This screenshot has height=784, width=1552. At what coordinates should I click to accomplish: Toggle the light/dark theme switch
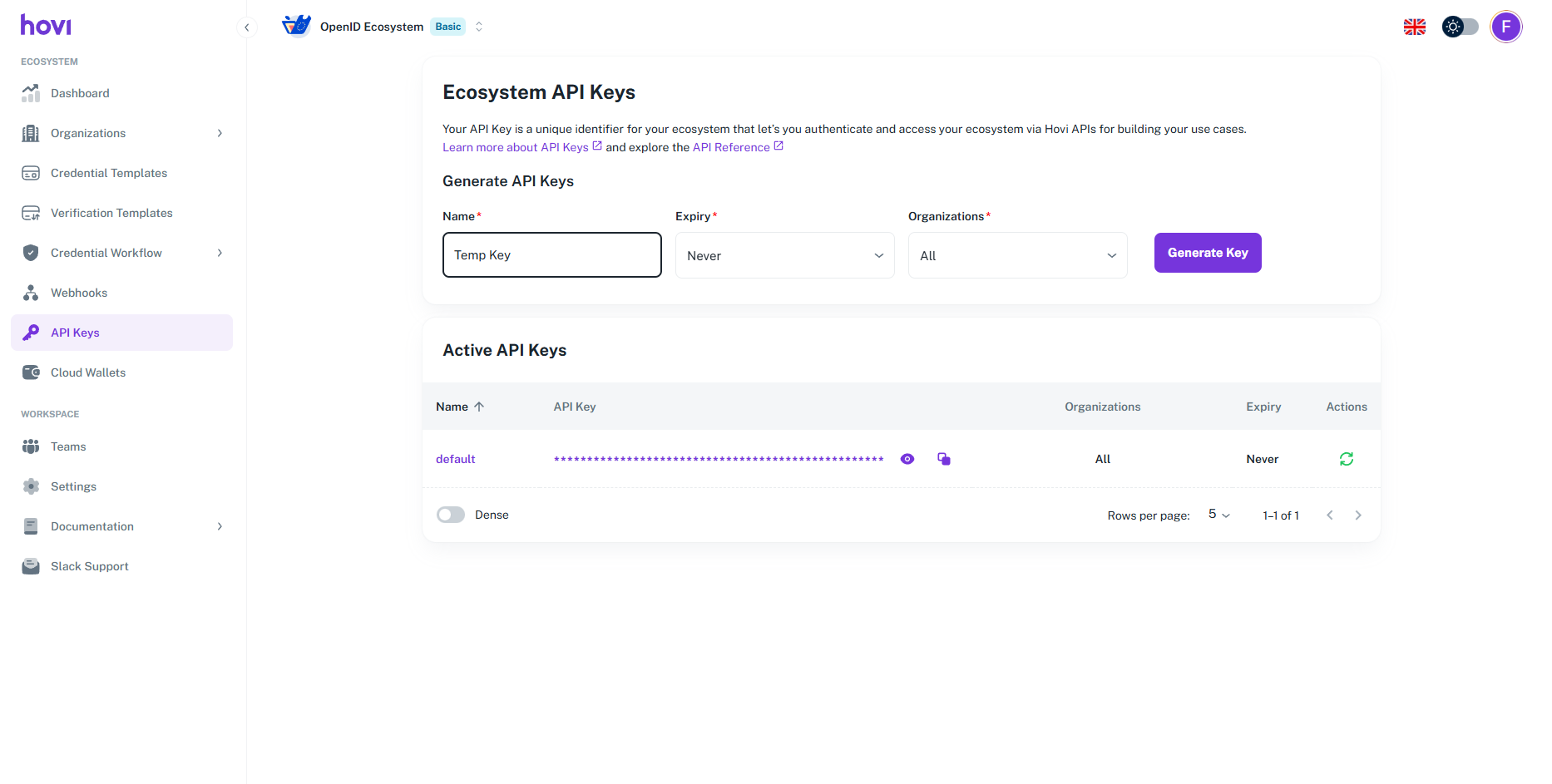[1460, 27]
